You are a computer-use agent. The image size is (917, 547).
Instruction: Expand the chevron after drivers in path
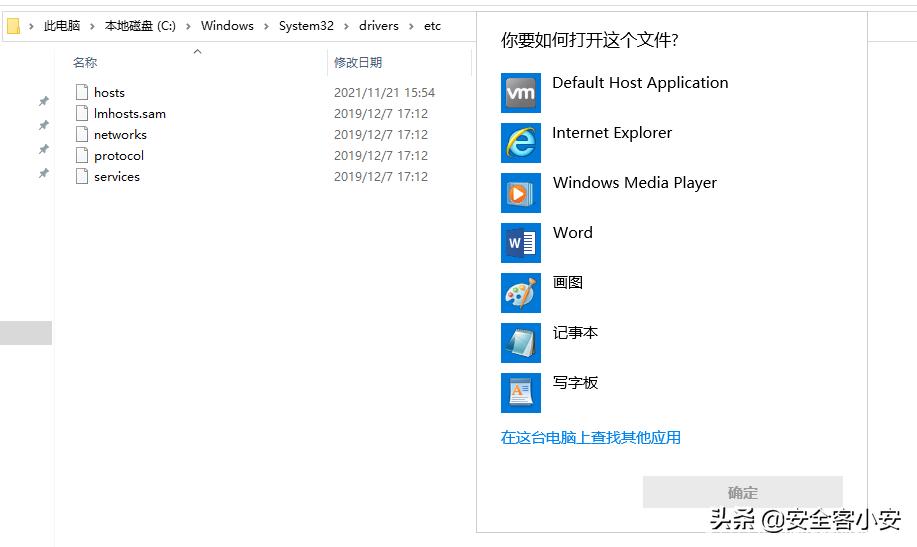411,26
